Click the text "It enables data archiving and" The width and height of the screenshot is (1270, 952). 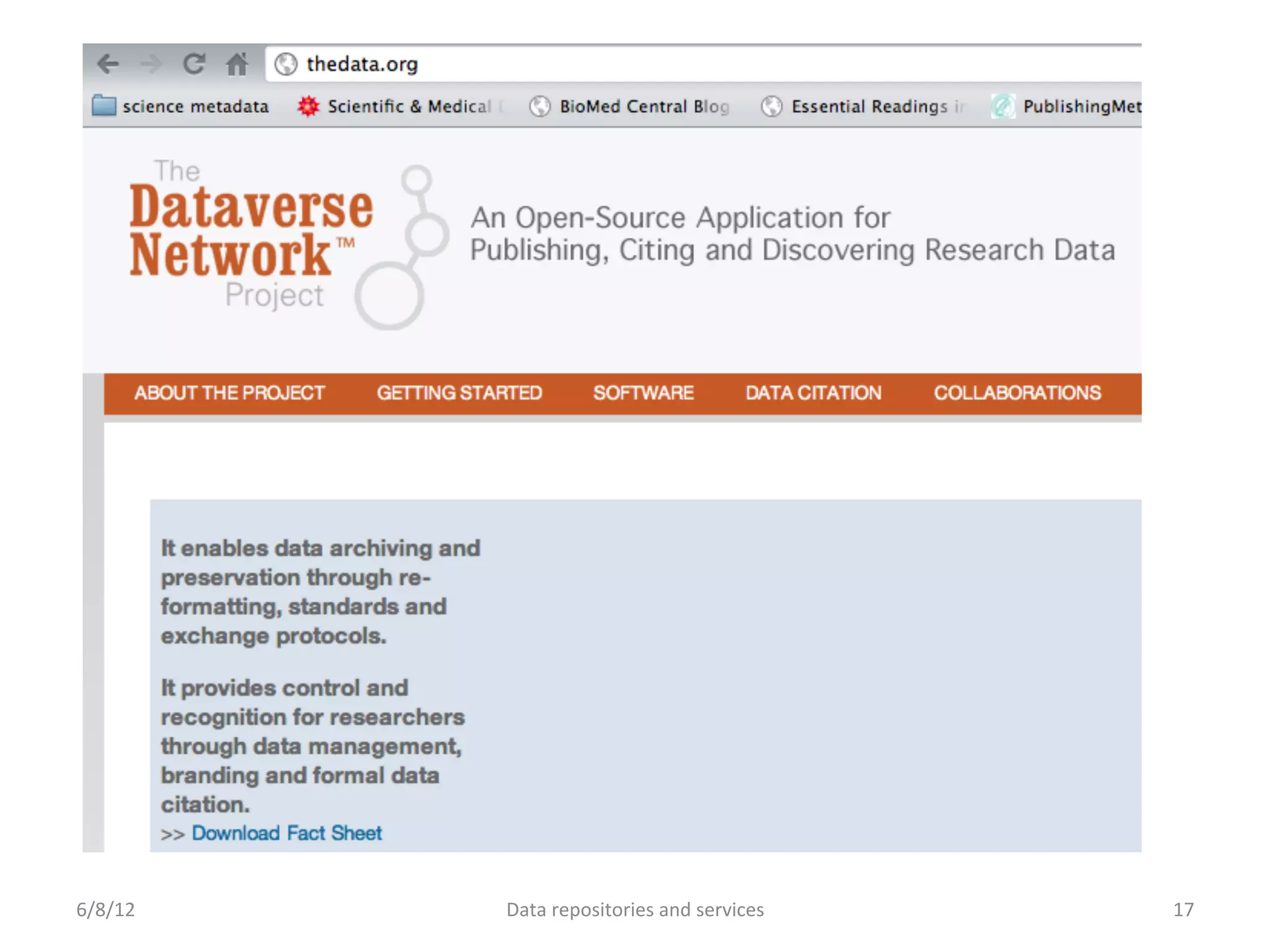321,549
